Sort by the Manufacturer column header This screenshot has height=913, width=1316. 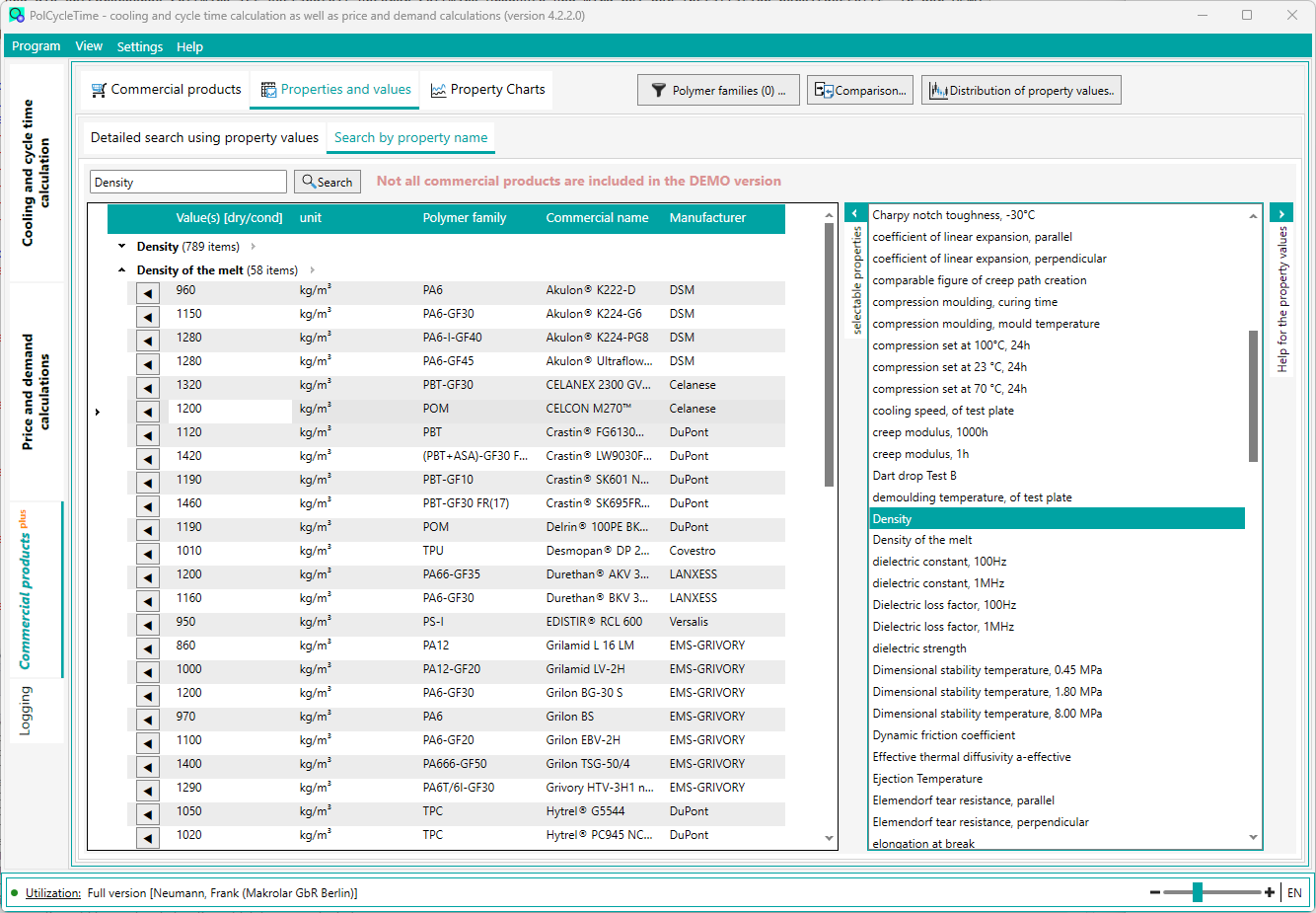pyautogui.click(x=707, y=218)
